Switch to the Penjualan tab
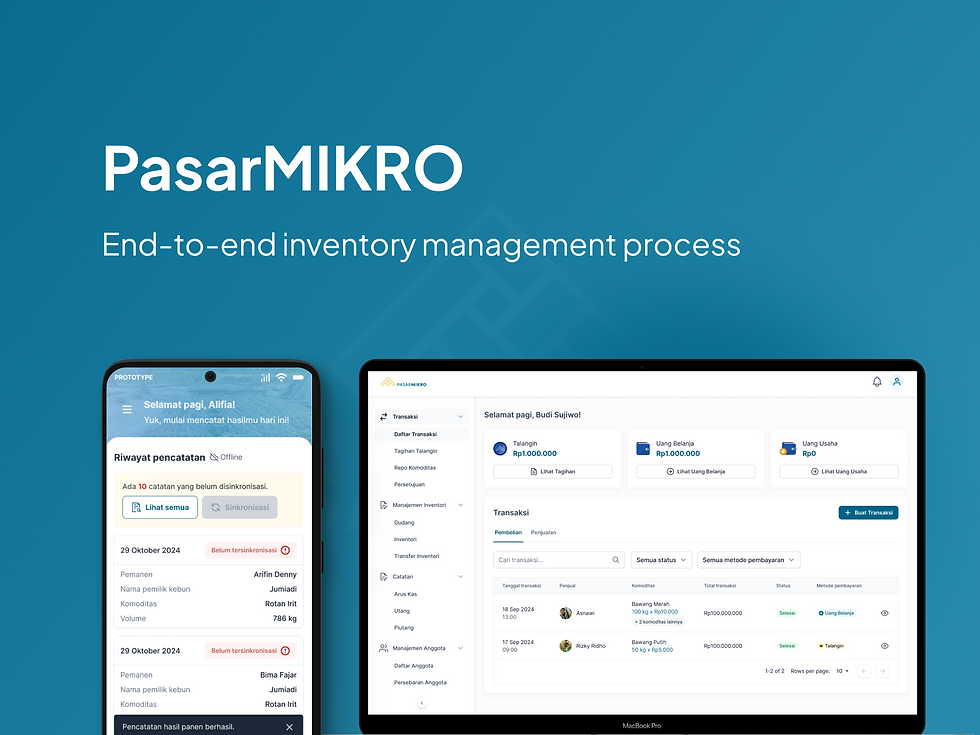The image size is (980, 735). pos(543,532)
